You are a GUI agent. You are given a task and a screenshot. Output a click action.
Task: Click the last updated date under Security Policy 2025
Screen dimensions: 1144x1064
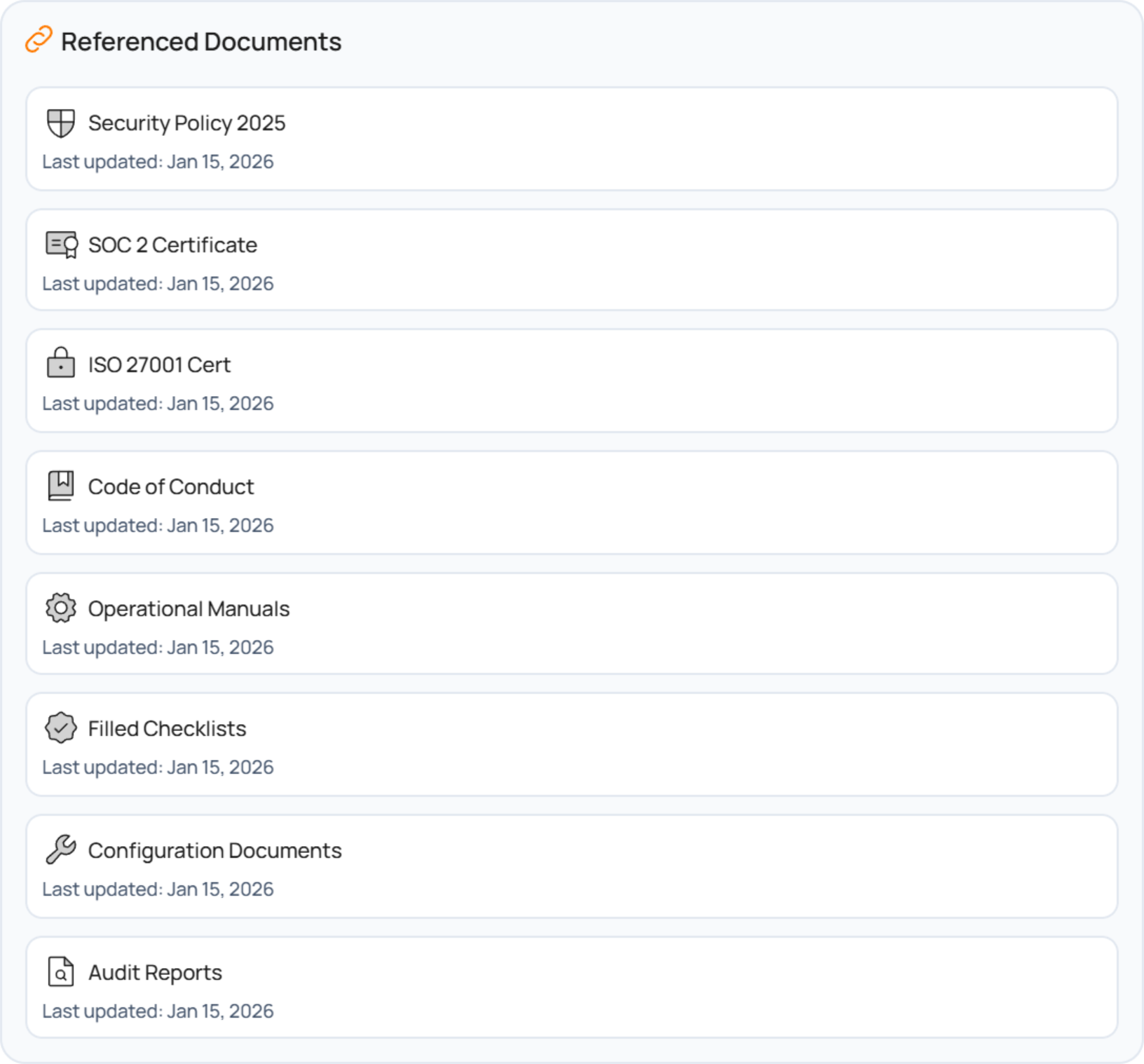[158, 162]
